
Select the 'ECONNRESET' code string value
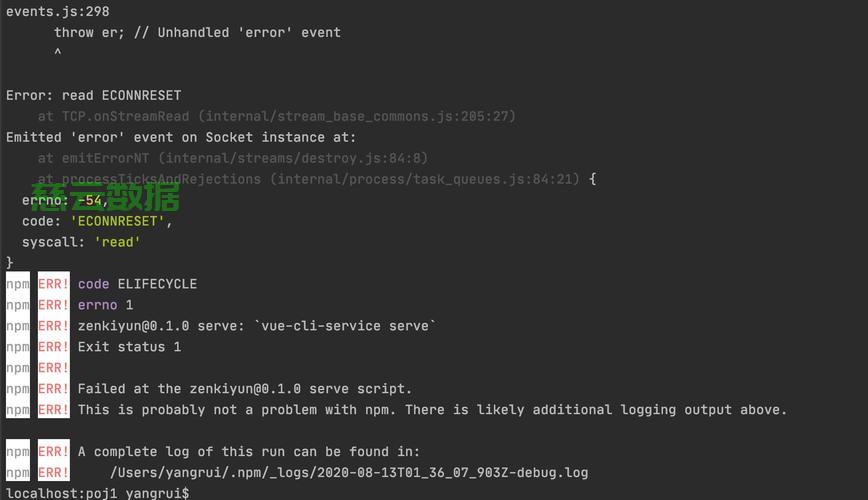[x=117, y=221]
